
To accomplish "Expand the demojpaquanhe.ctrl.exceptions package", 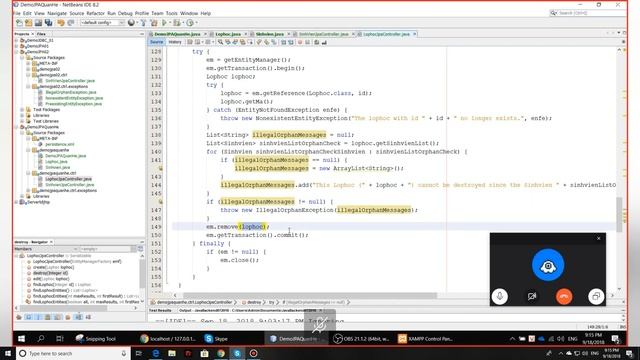I will [x=28, y=190].
